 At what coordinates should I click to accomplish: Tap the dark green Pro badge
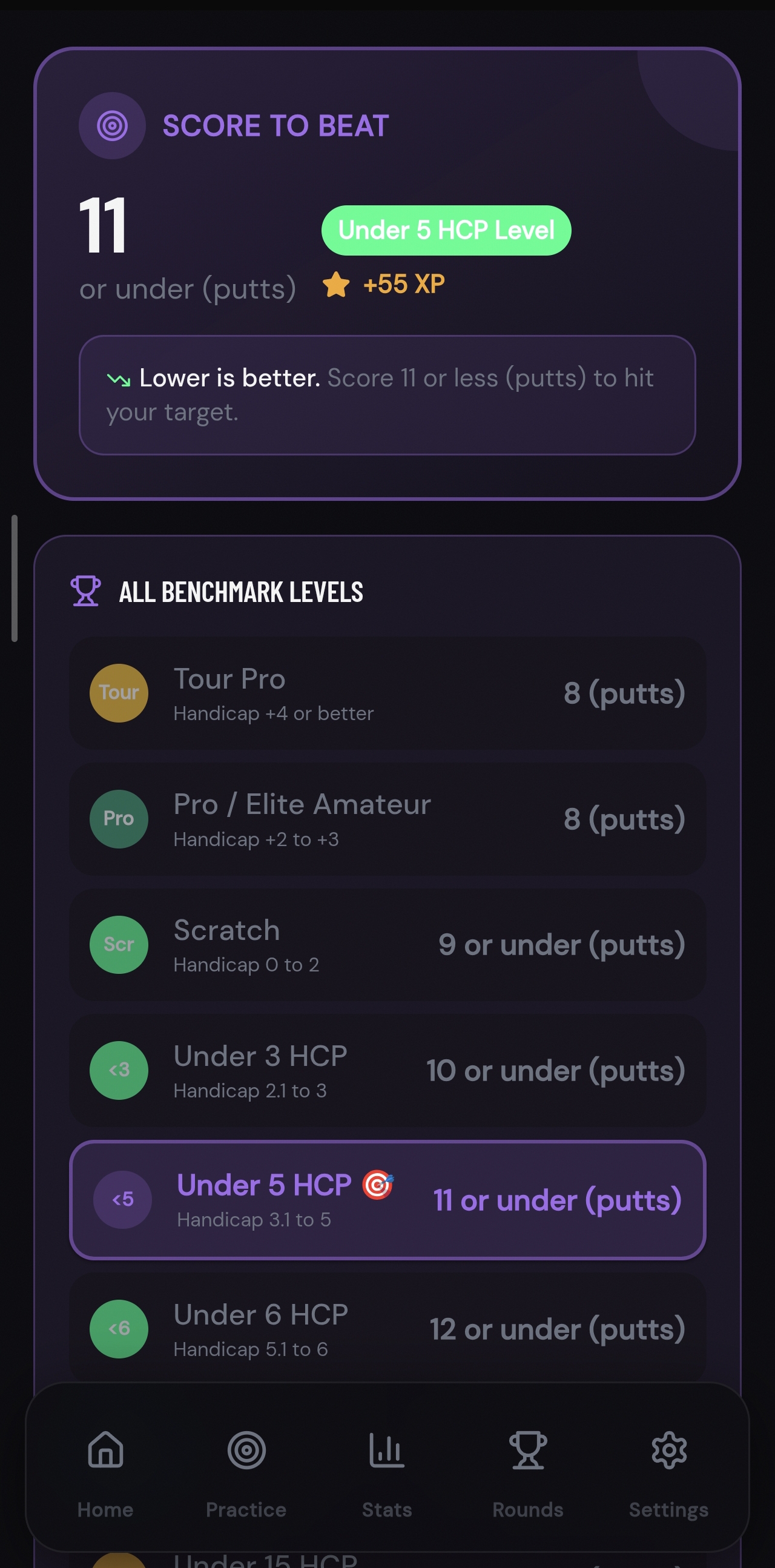coord(119,819)
